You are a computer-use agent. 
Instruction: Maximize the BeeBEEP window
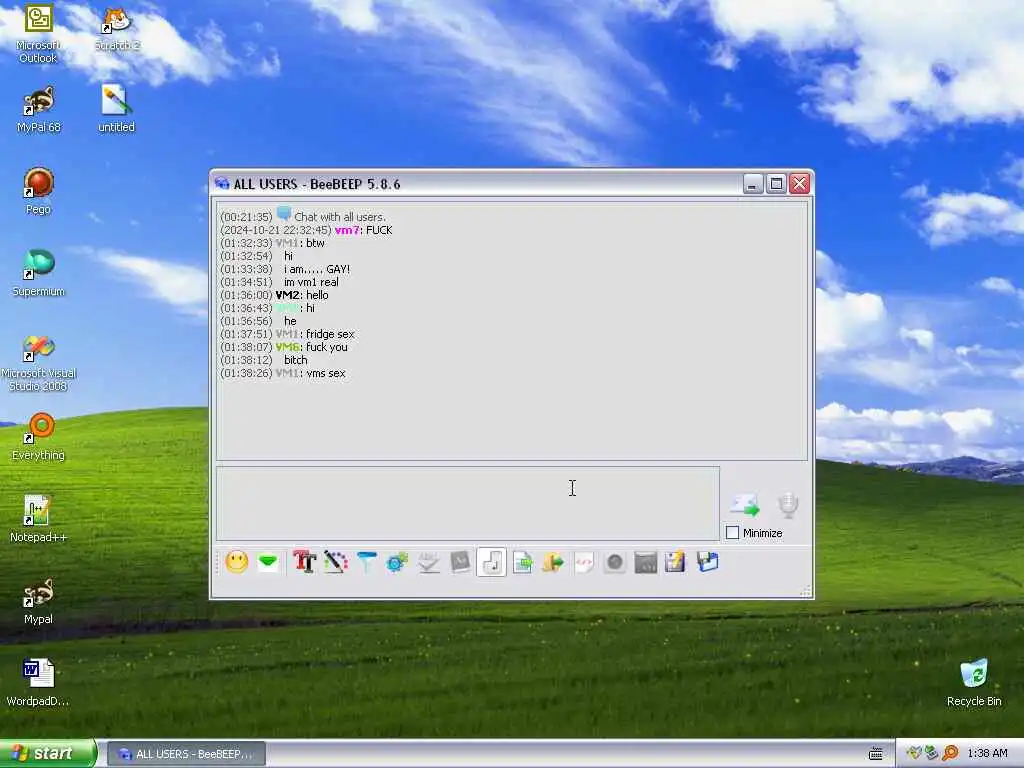tap(776, 184)
